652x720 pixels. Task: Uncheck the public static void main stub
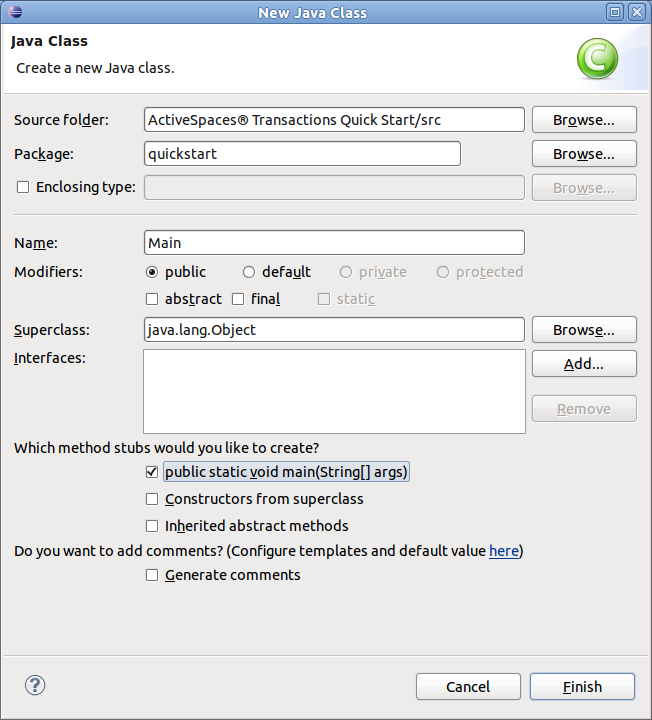click(x=152, y=472)
